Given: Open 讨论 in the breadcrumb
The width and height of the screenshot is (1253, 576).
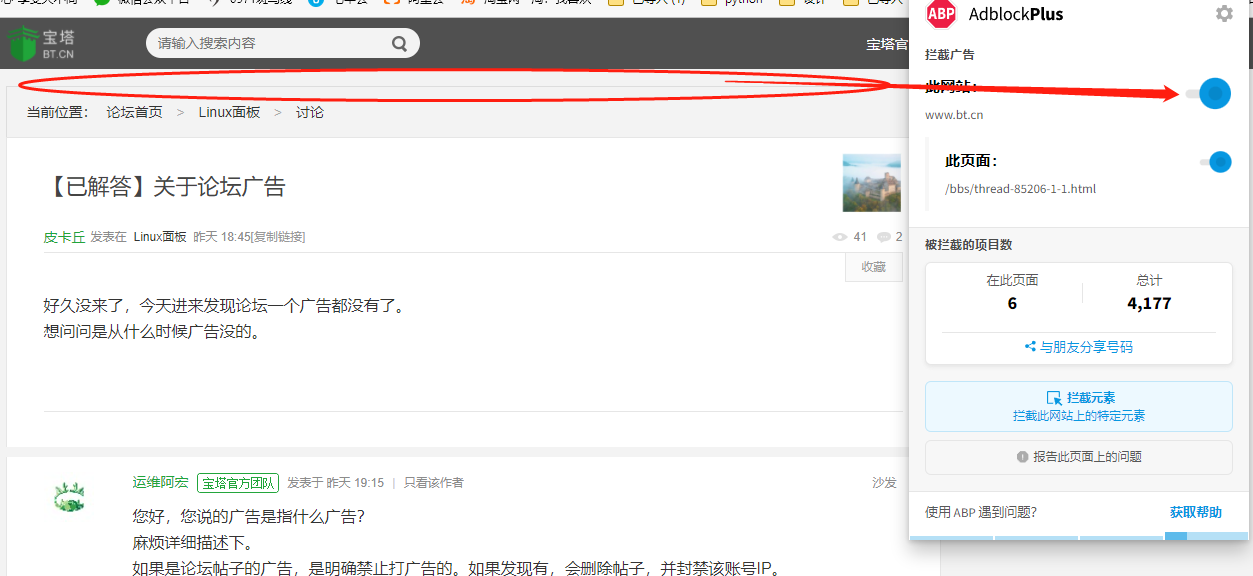Looking at the screenshot, I should [x=310, y=112].
